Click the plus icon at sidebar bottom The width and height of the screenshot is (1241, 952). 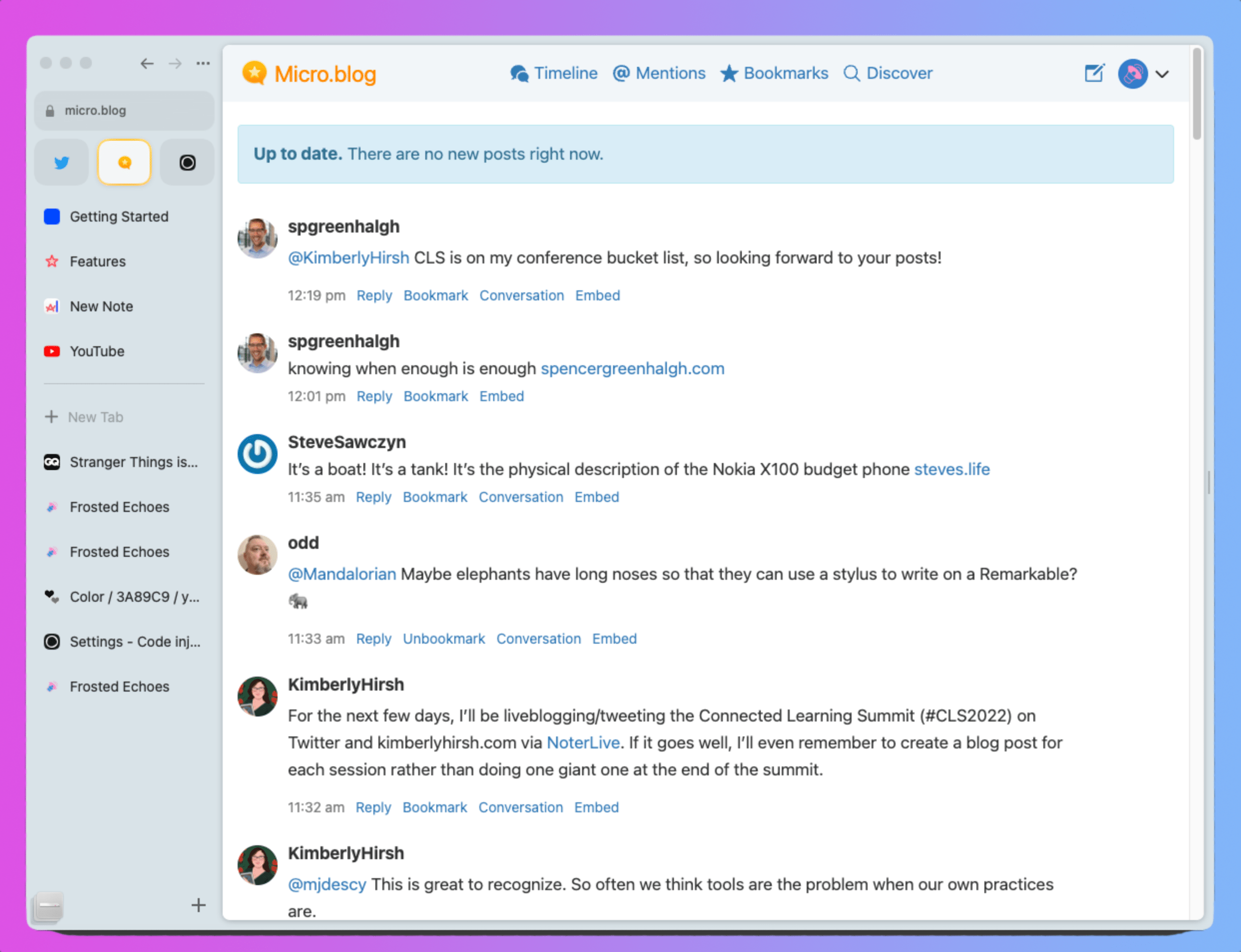coord(198,905)
